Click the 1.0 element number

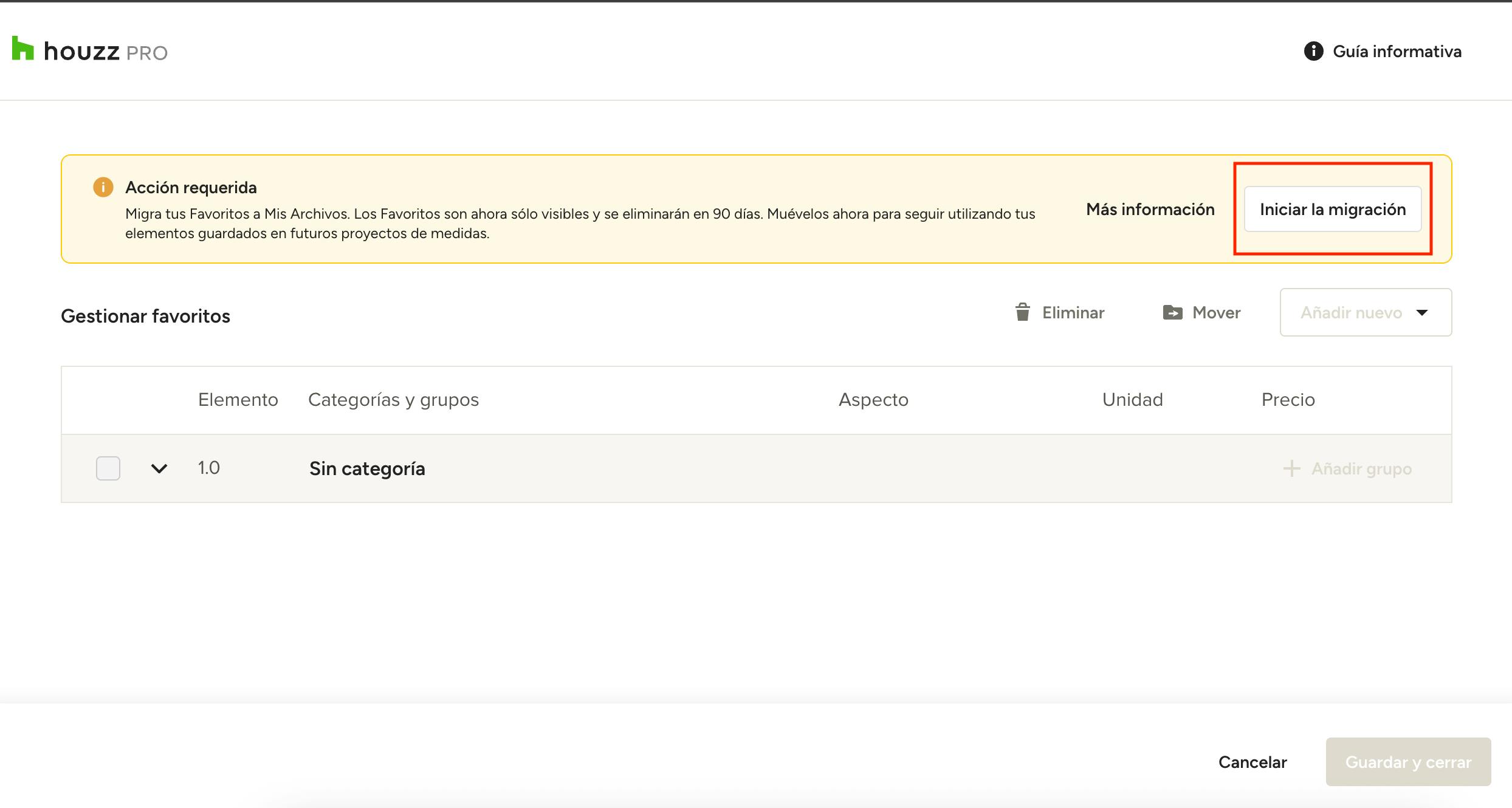click(x=208, y=468)
